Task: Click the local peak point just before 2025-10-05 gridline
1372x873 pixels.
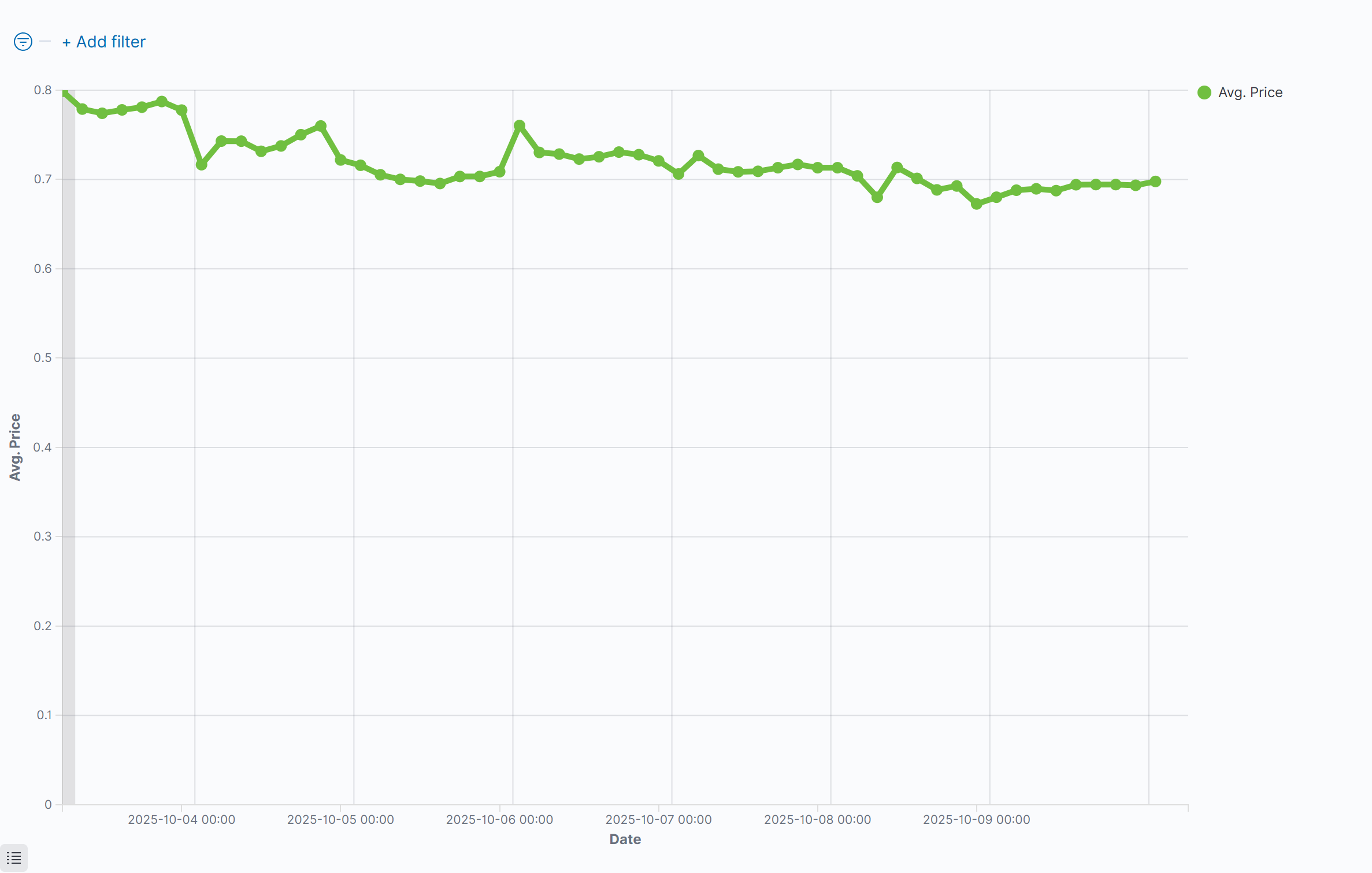Action: coord(321,126)
